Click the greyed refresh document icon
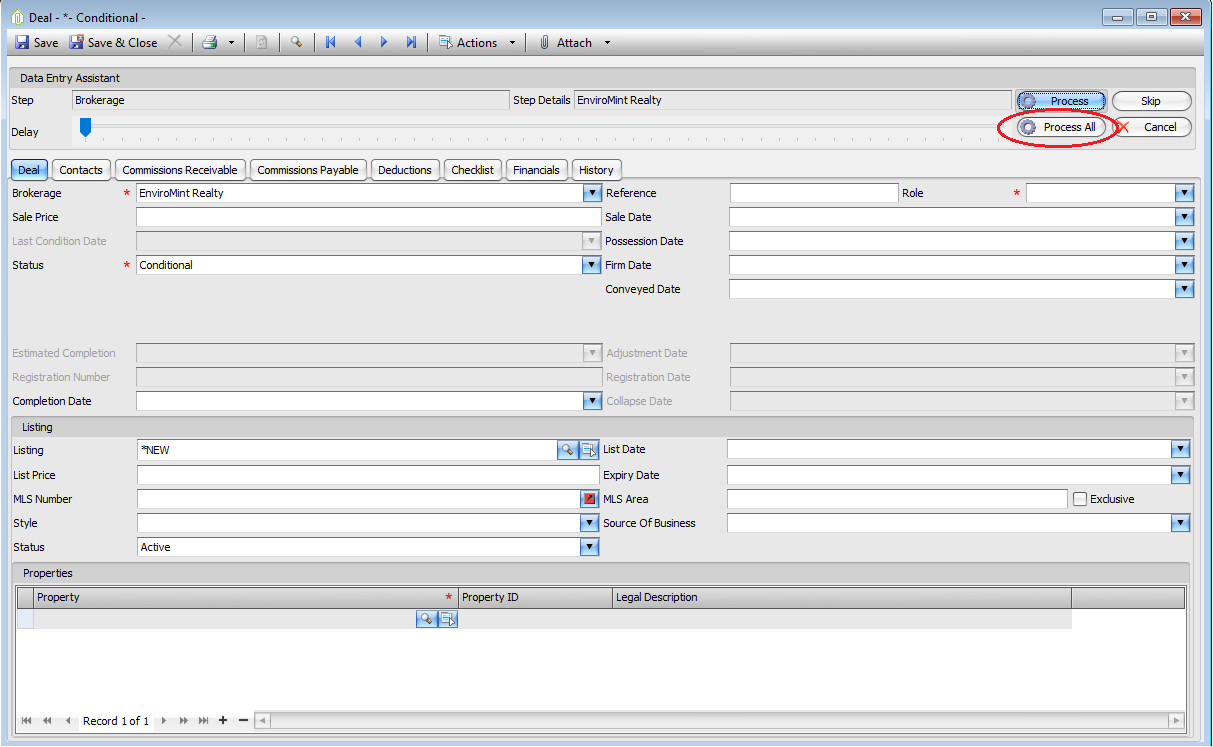Viewport: 1213px width, 747px height. point(261,42)
